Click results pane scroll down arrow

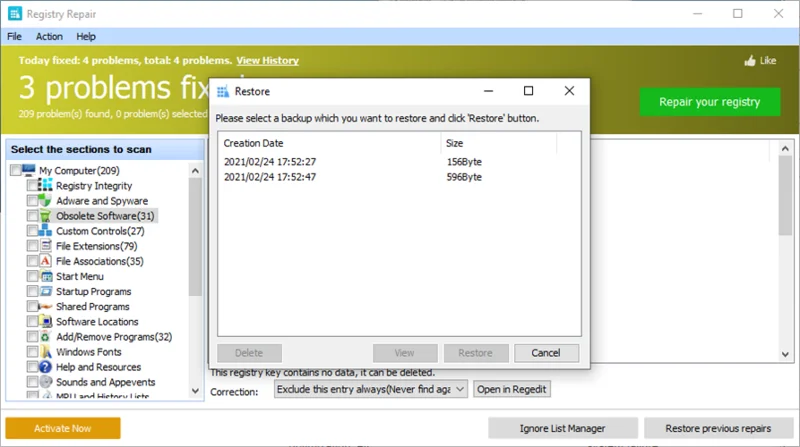click(x=785, y=354)
